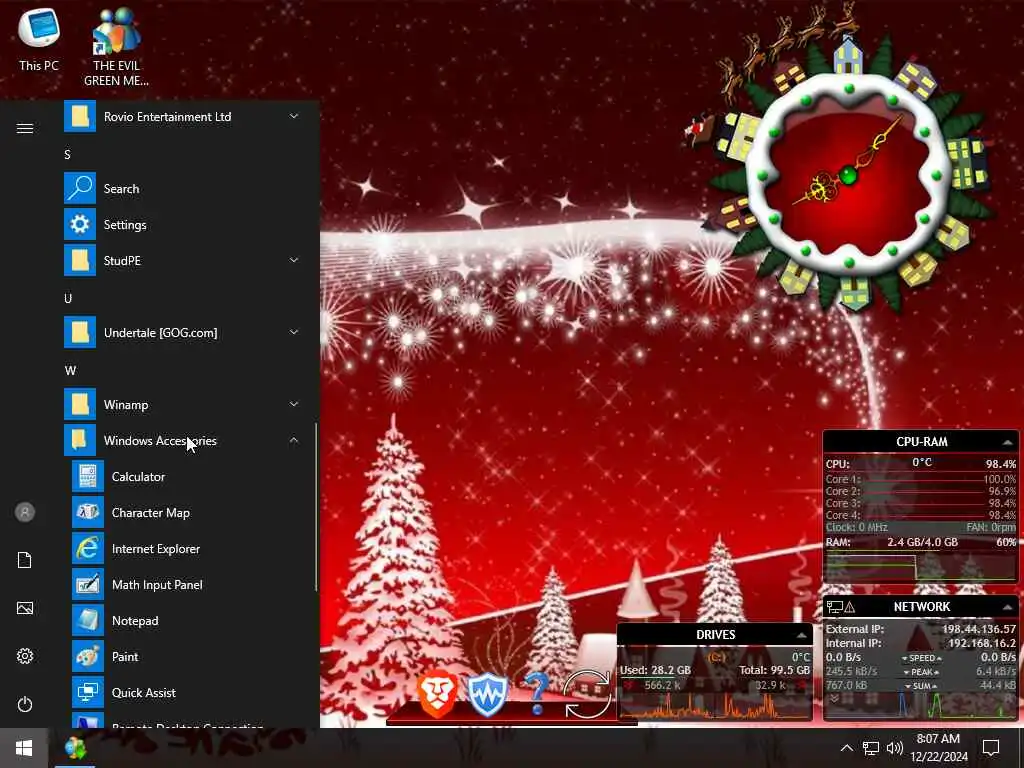Jump to letter U section header
Screen dimensions: 1024x768
(68, 298)
